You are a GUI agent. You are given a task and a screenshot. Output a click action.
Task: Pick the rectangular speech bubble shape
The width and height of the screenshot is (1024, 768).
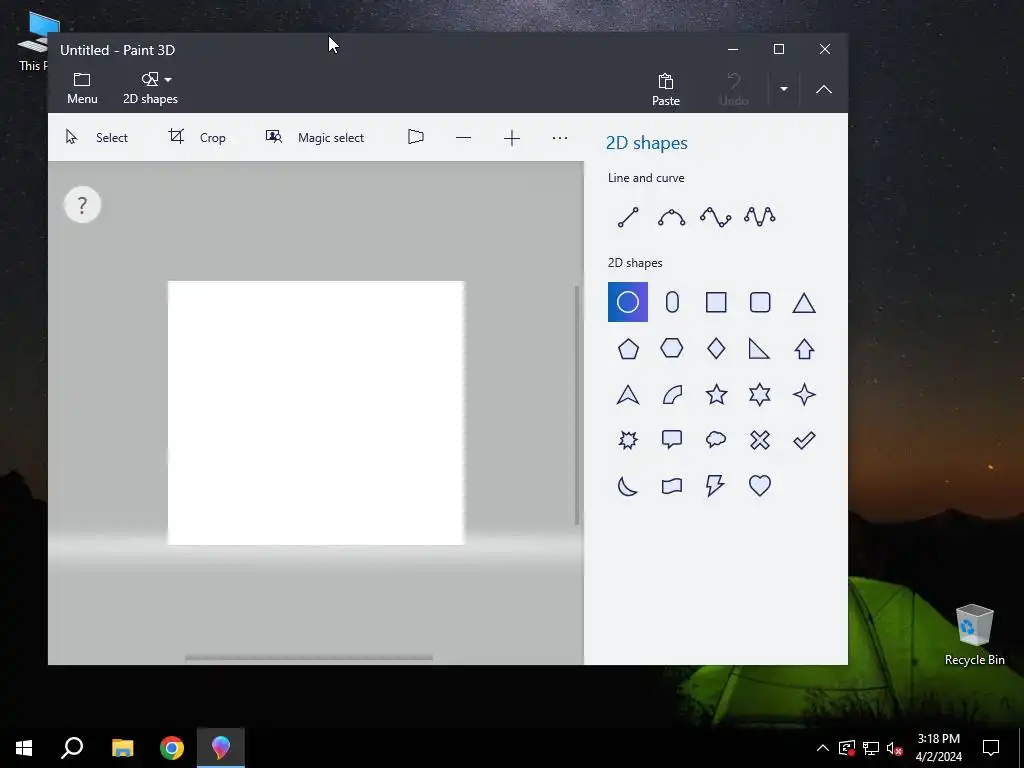pyautogui.click(x=672, y=440)
